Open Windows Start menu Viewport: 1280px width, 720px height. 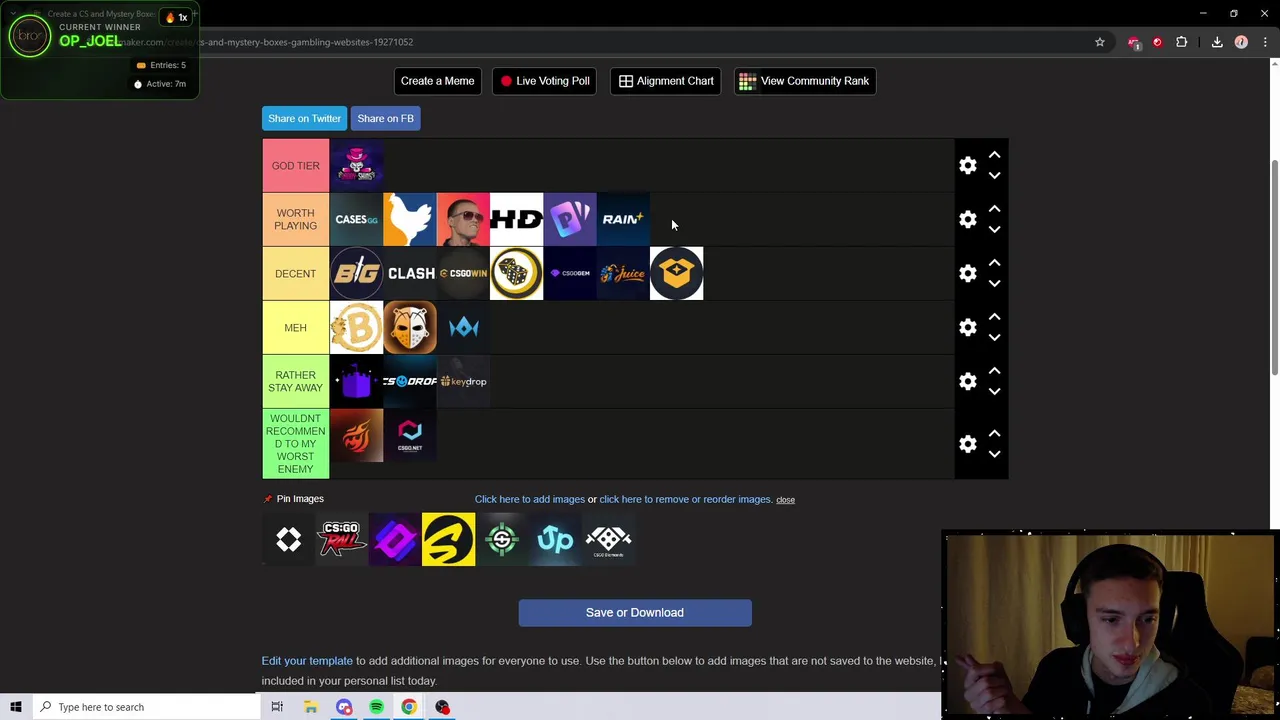coord(15,707)
